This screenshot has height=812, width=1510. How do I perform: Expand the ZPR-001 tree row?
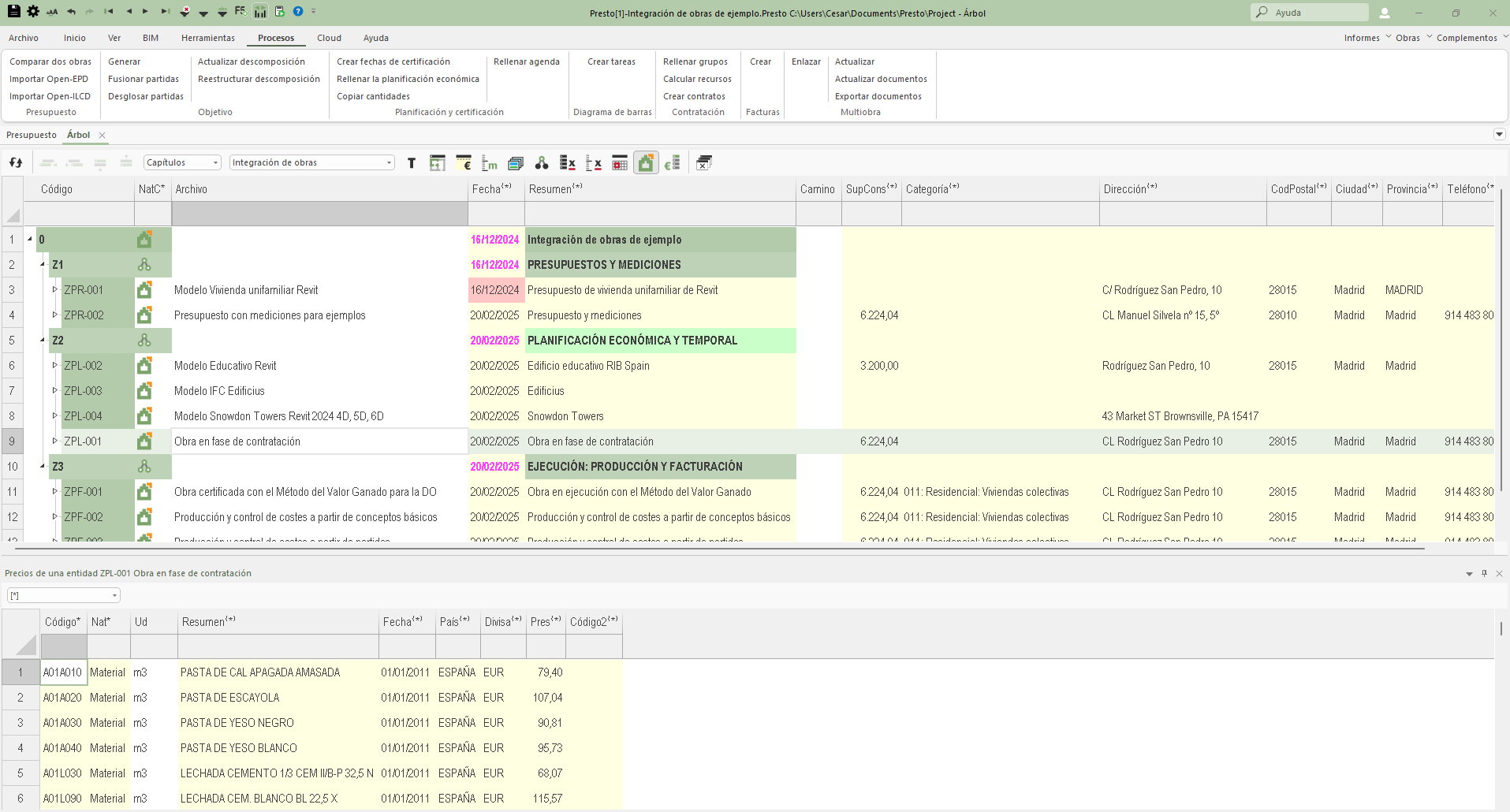(54, 290)
